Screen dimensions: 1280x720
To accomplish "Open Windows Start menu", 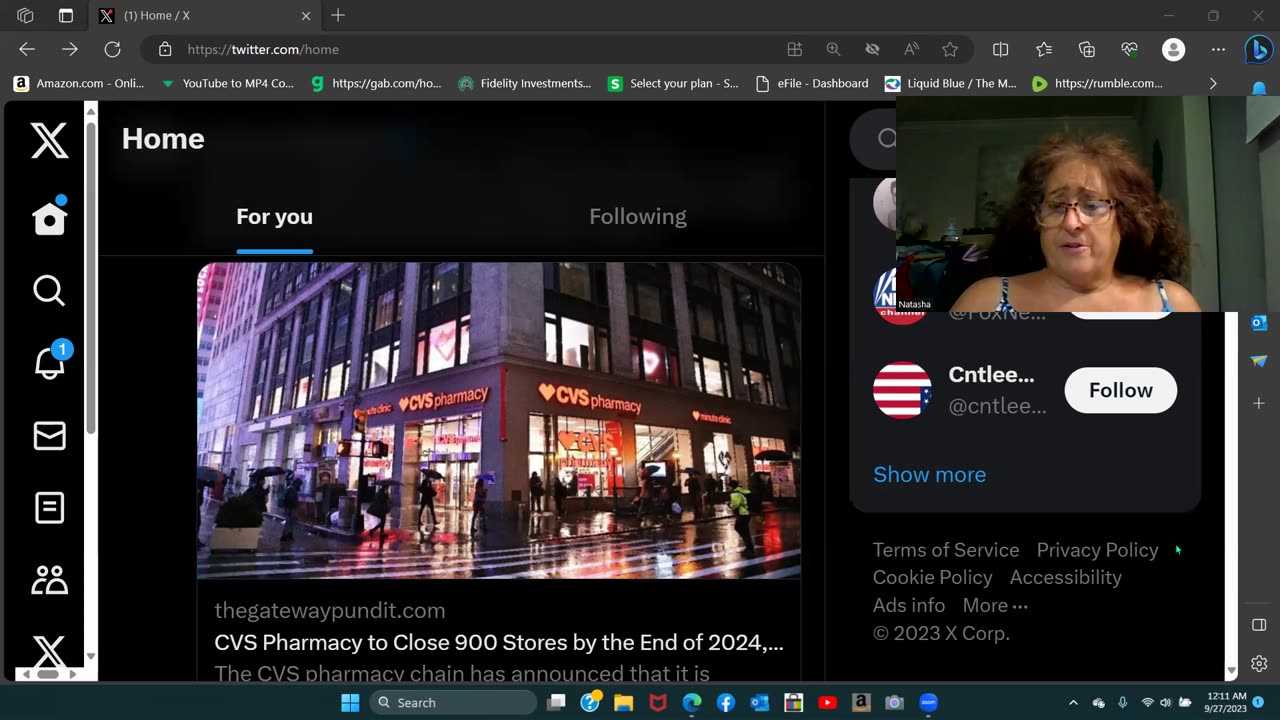I will pos(350,702).
